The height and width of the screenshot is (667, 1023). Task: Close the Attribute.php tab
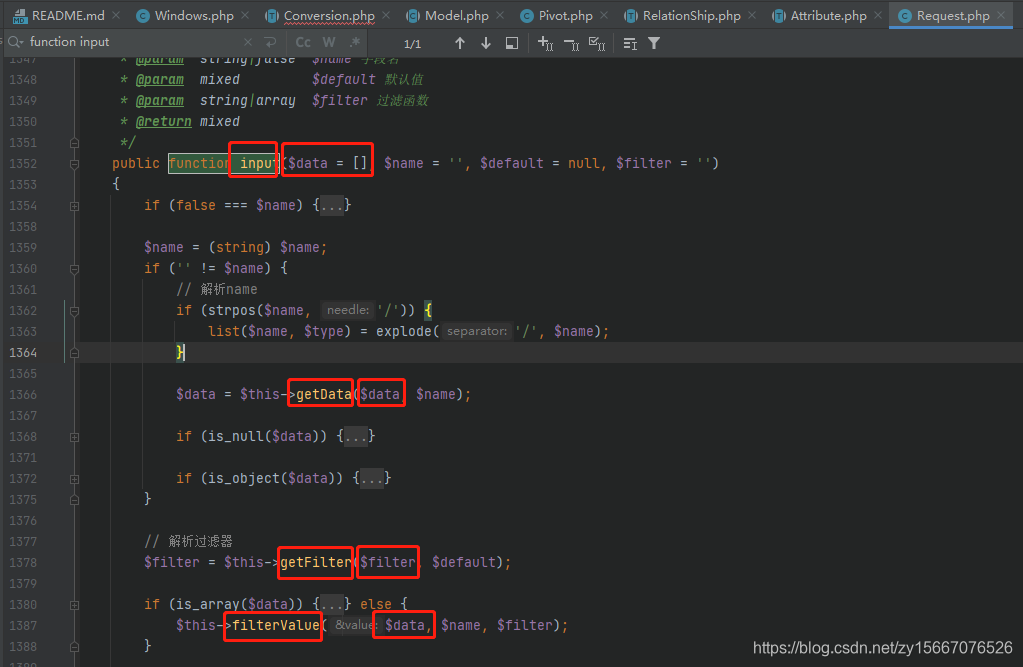pos(878,15)
